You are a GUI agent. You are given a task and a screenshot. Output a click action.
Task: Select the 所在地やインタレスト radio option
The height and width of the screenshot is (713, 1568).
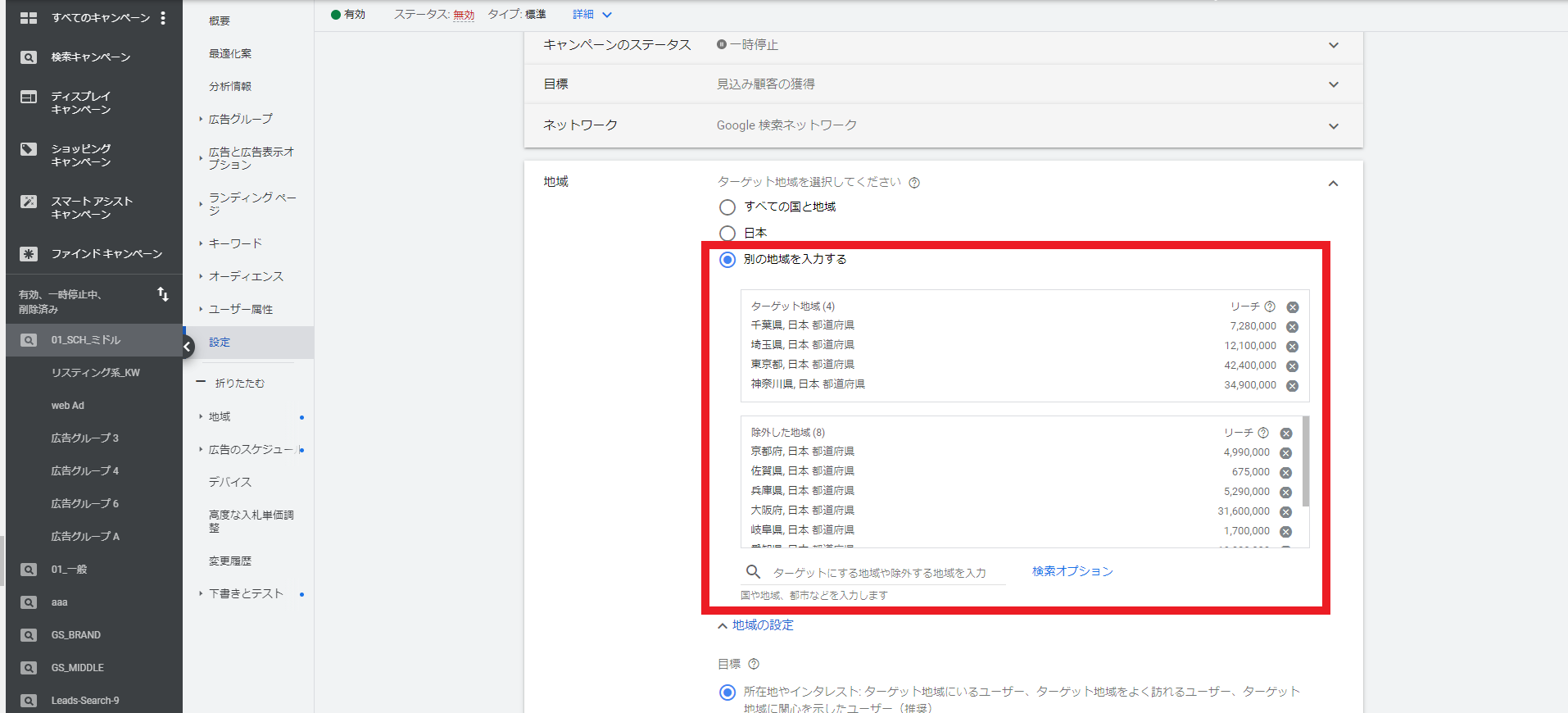(727, 693)
